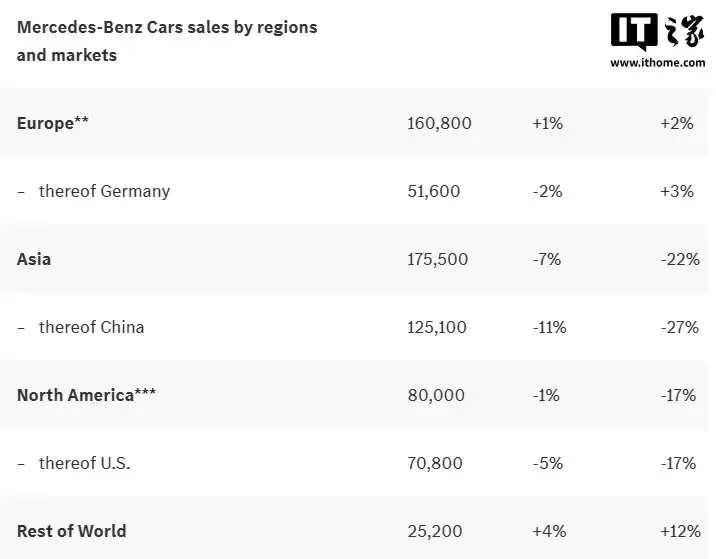Open the www.ithome.com watermark link

click(x=660, y=62)
